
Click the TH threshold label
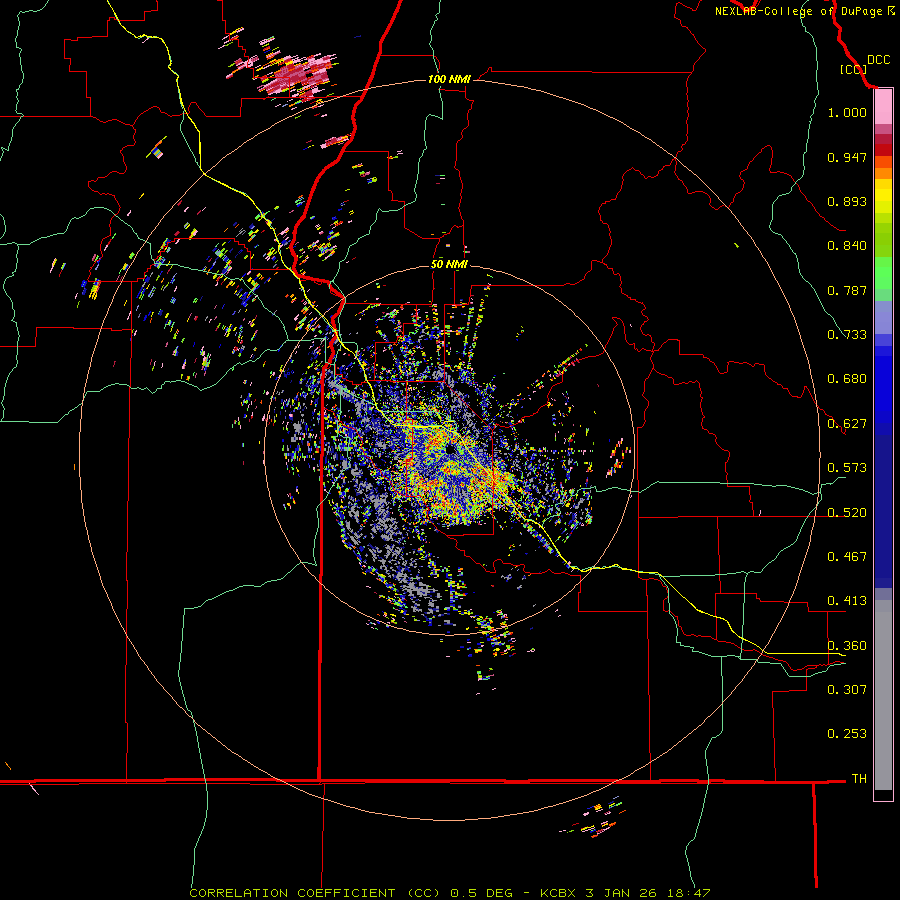pos(859,779)
